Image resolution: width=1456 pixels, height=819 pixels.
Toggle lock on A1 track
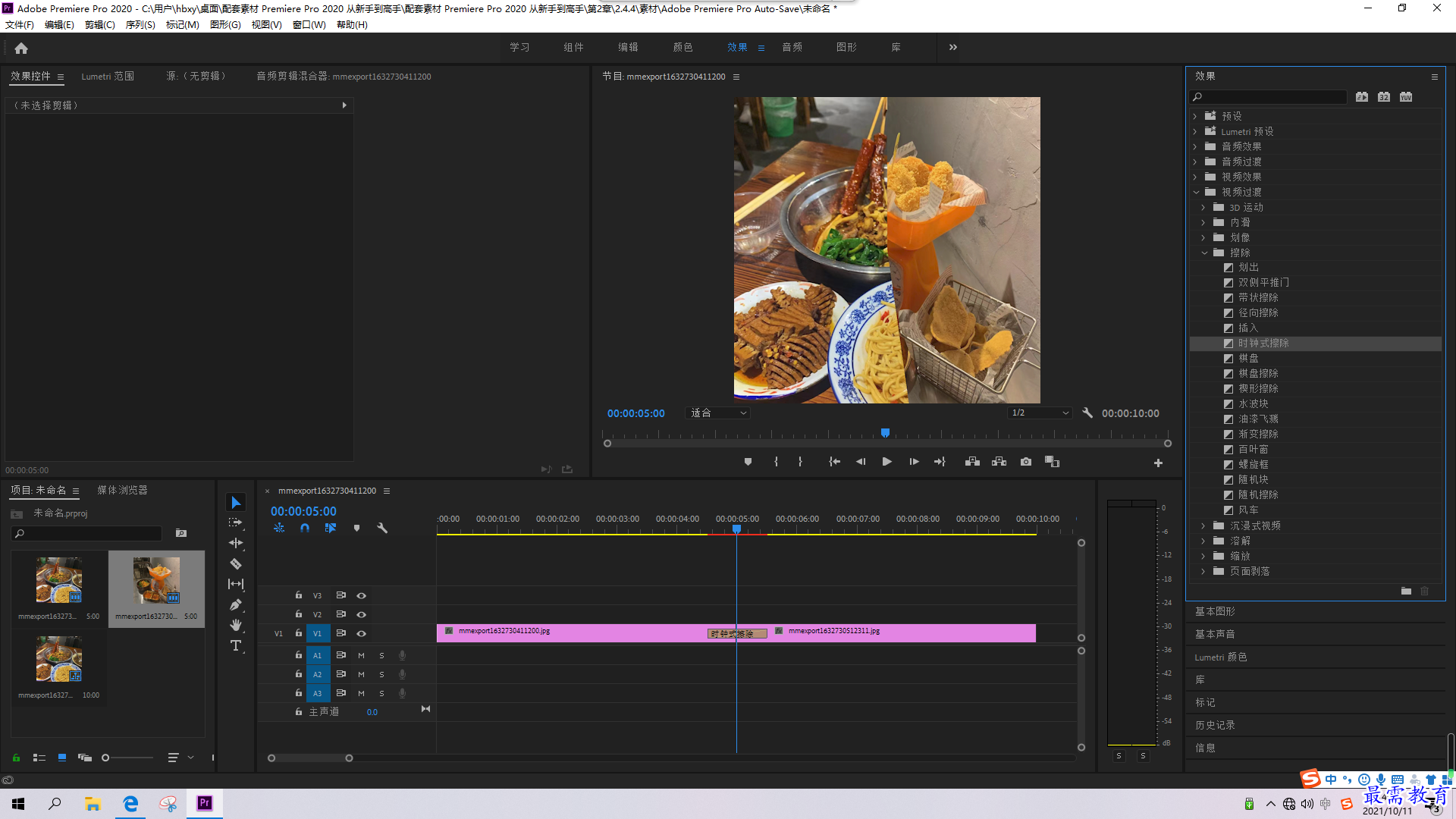point(299,655)
